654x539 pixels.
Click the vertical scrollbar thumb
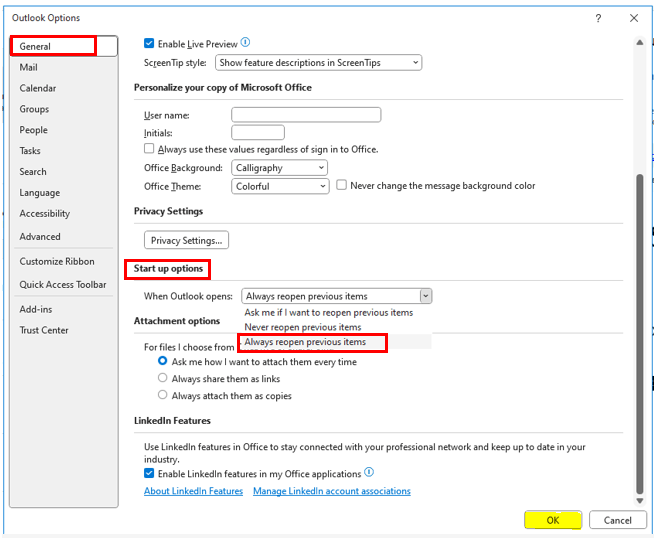click(x=639, y=334)
